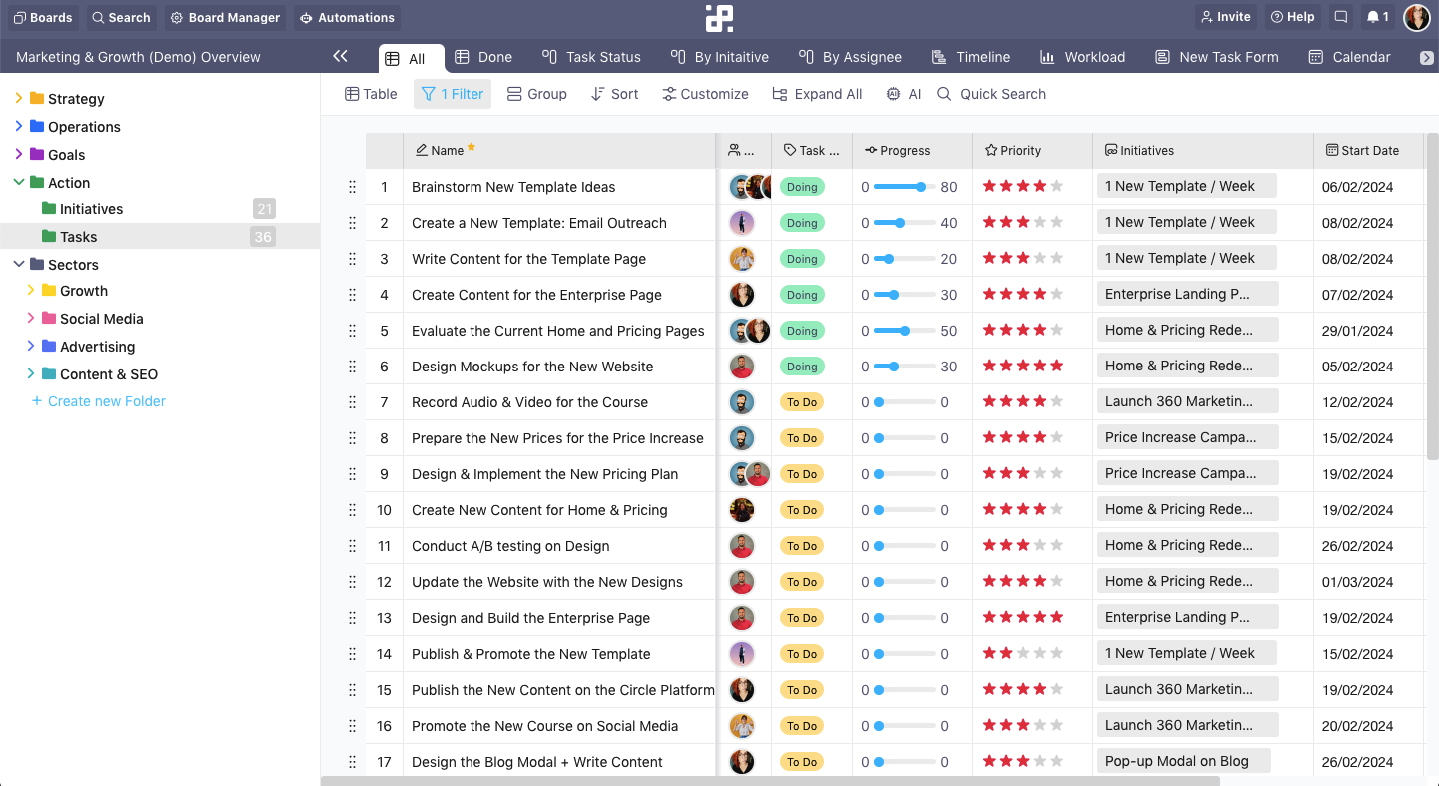Click the Search icon in the top bar
Image resolution: width=1439 pixels, height=786 pixels.
click(x=120, y=17)
